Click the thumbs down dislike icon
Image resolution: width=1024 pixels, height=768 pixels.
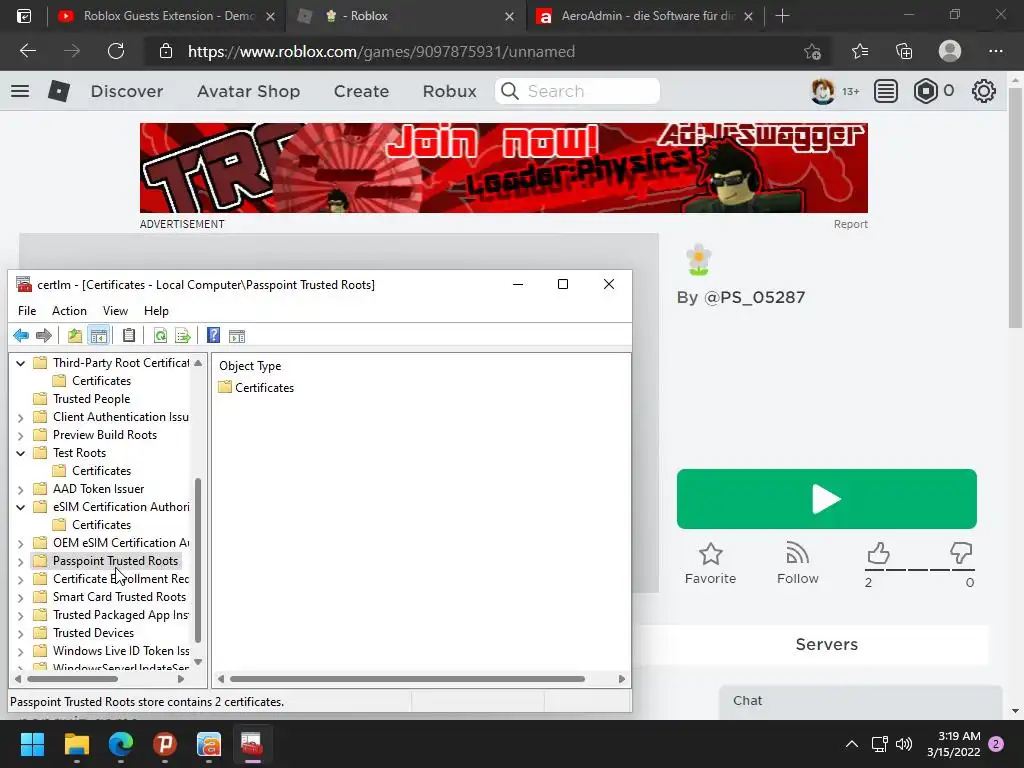click(961, 552)
